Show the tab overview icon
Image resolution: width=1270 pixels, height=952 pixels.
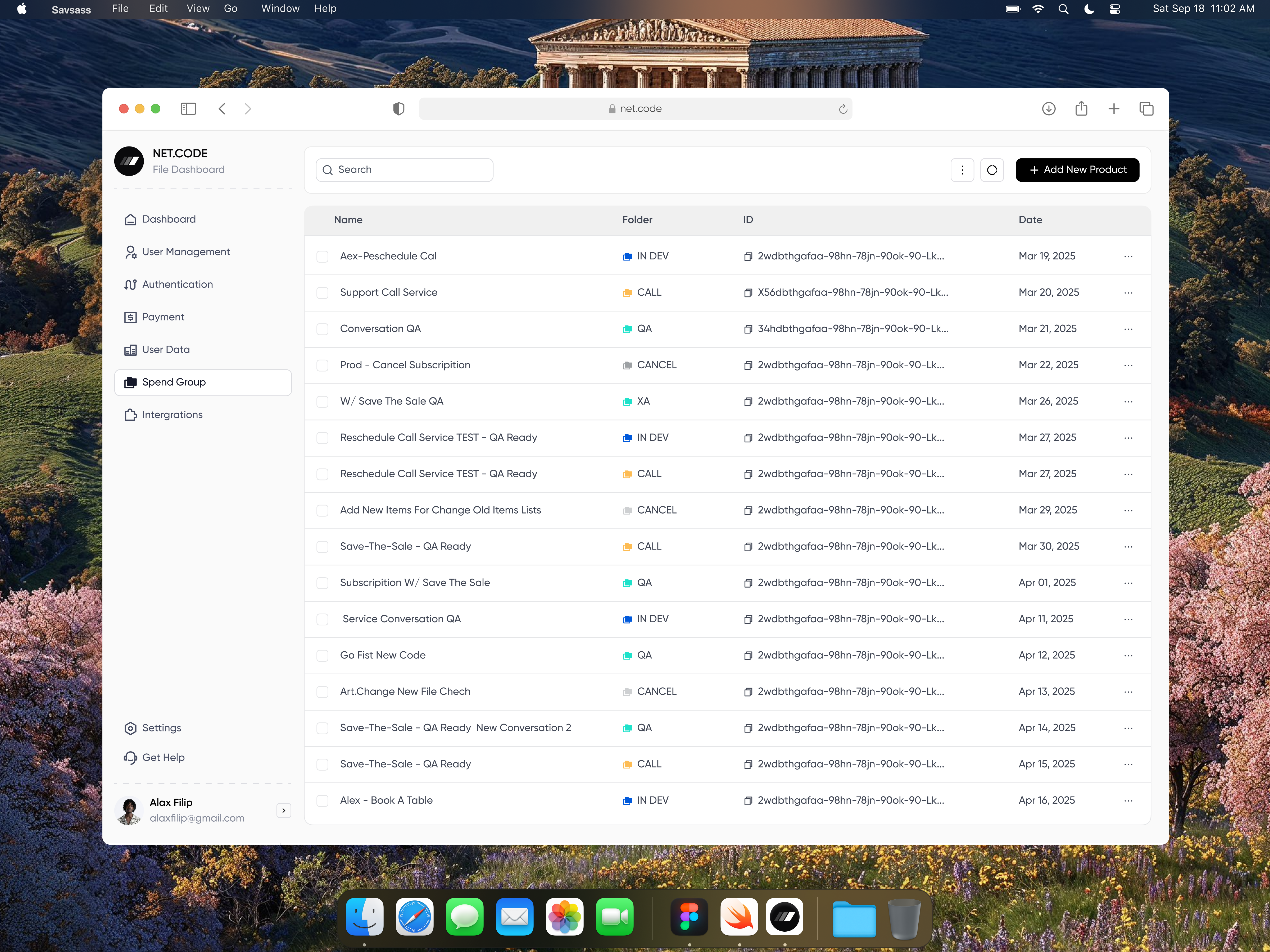pos(1146,108)
